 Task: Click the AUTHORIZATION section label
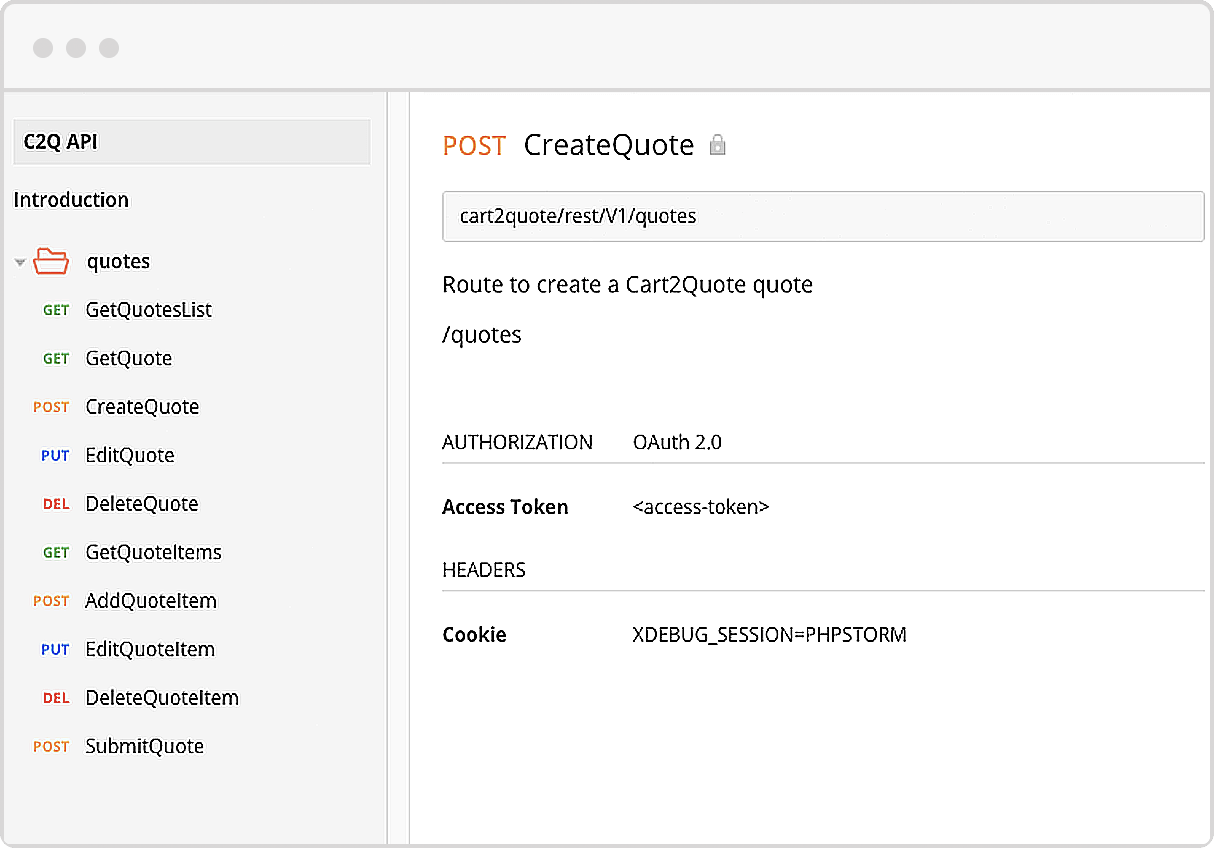(x=517, y=442)
